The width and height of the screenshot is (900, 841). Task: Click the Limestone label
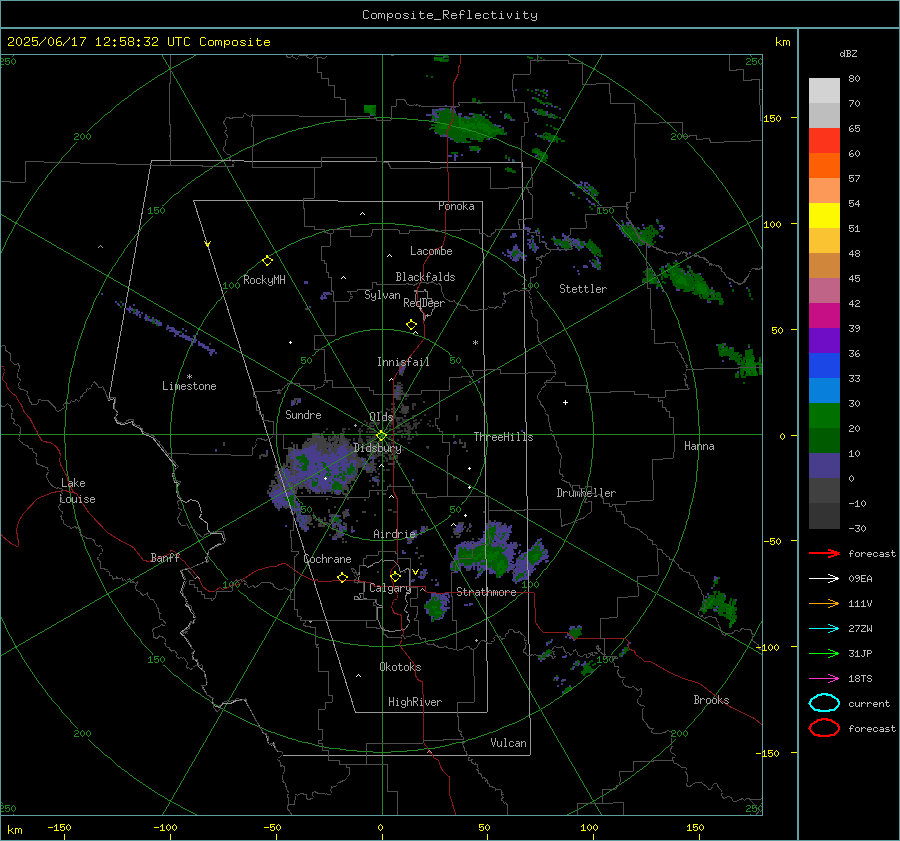[x=189, y=386]
